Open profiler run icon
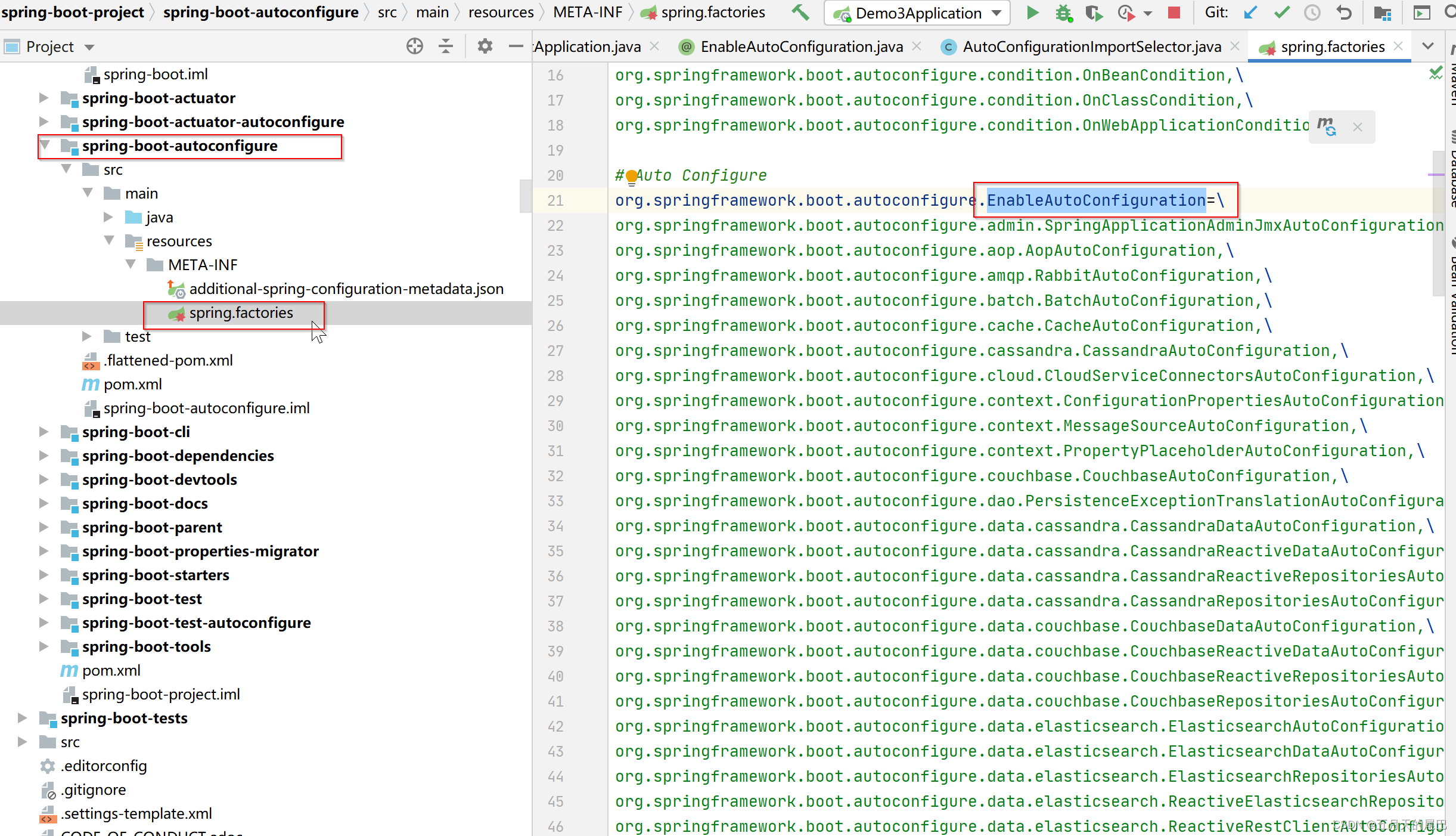Viewport: 1456px width, 836px height. [1125, 13]
